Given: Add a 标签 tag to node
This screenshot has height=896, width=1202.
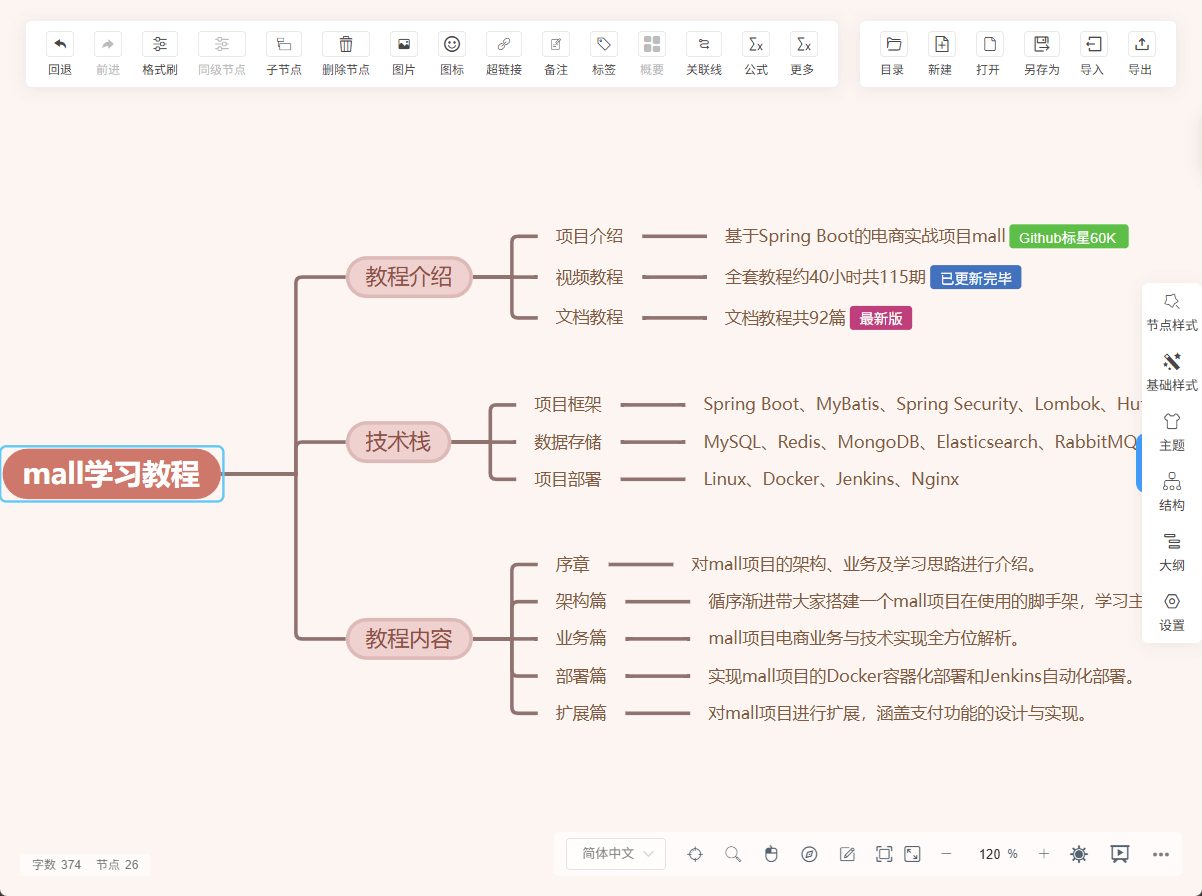Looking at the screenshot, I should [x=604, y=45].
